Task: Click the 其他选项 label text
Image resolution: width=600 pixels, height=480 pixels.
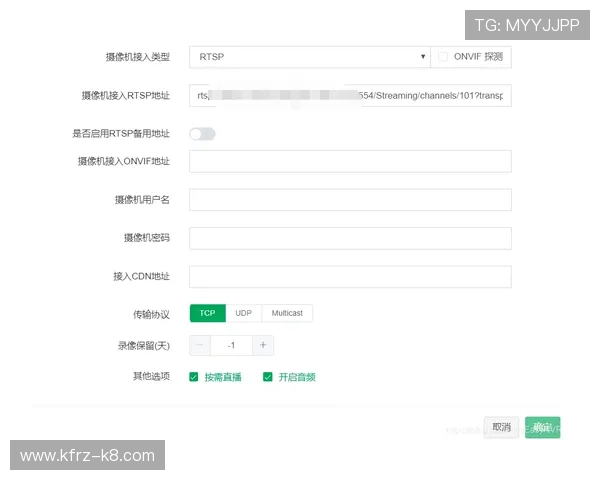Action: [151, 376]
